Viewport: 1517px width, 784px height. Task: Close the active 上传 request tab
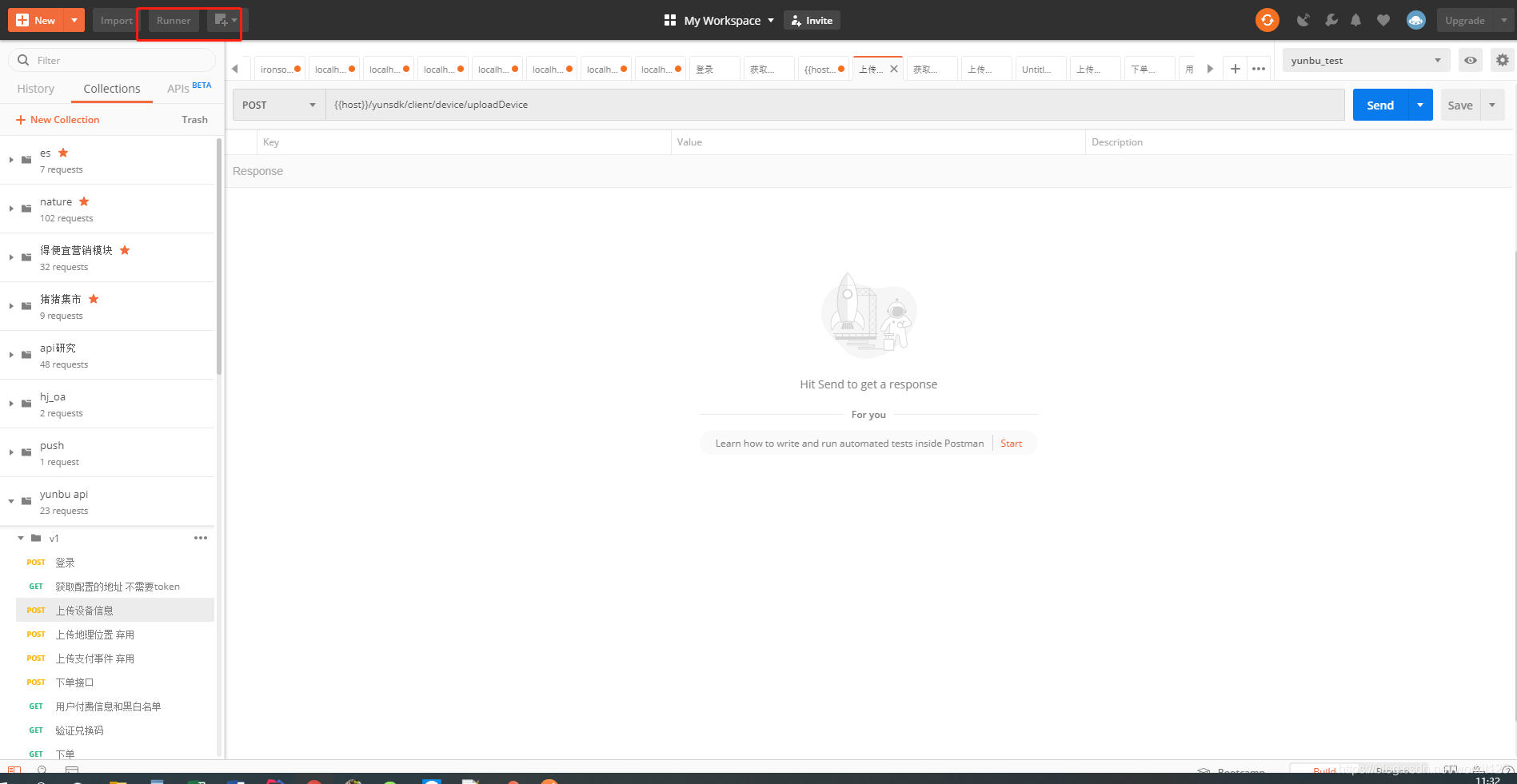pos(894,69)
